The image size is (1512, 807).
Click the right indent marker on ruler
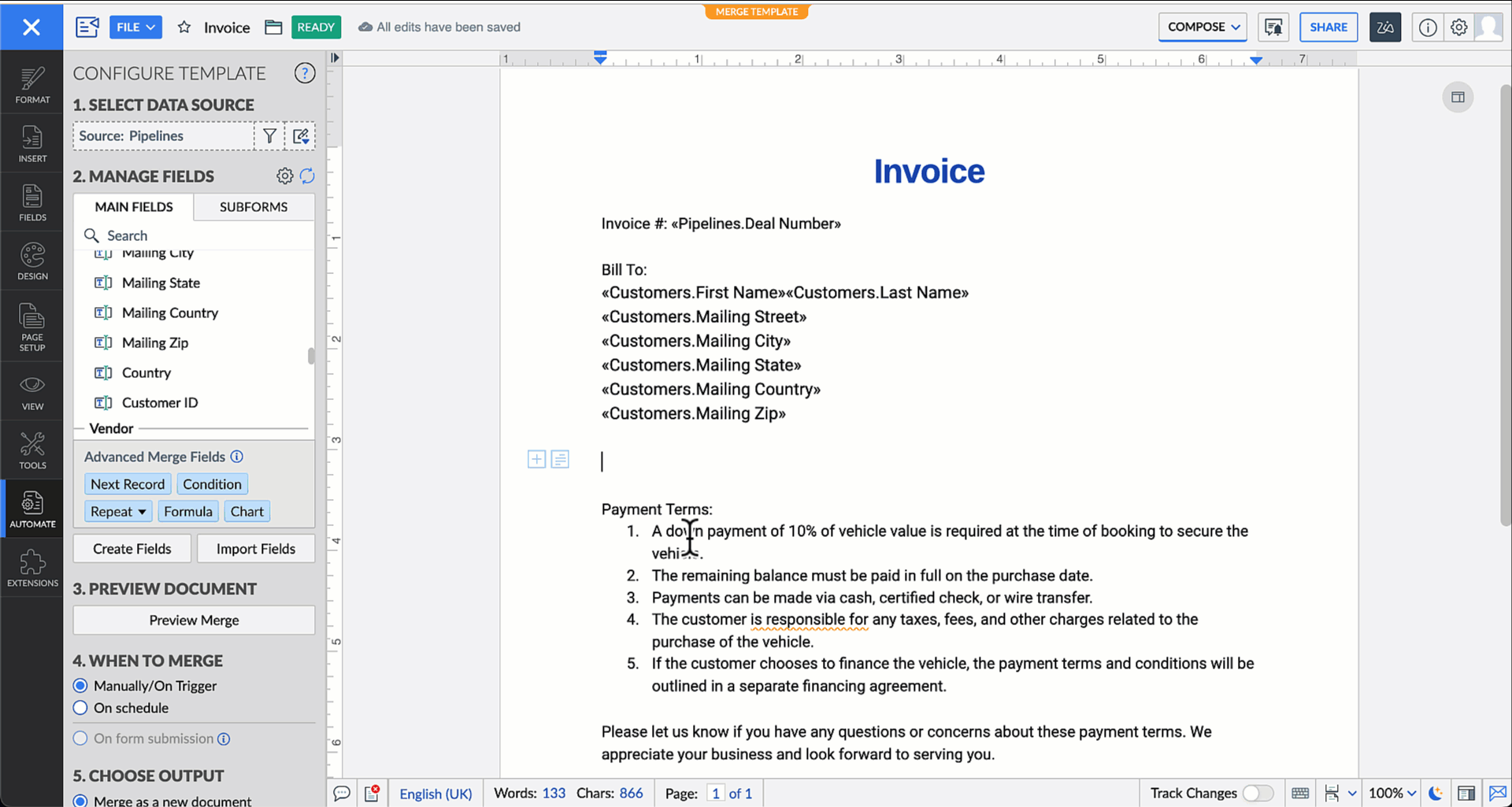point(1256,60)
